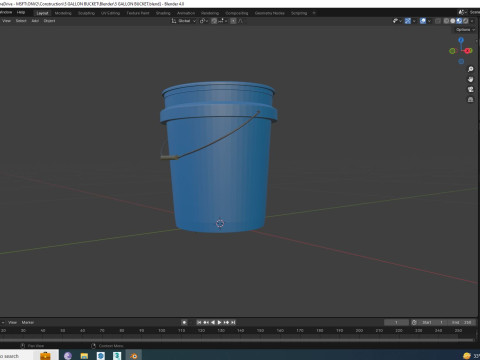This screenshot has width=480, height=360.
Task: Open the Scripting workspace tab
Action: pos(299,13)
